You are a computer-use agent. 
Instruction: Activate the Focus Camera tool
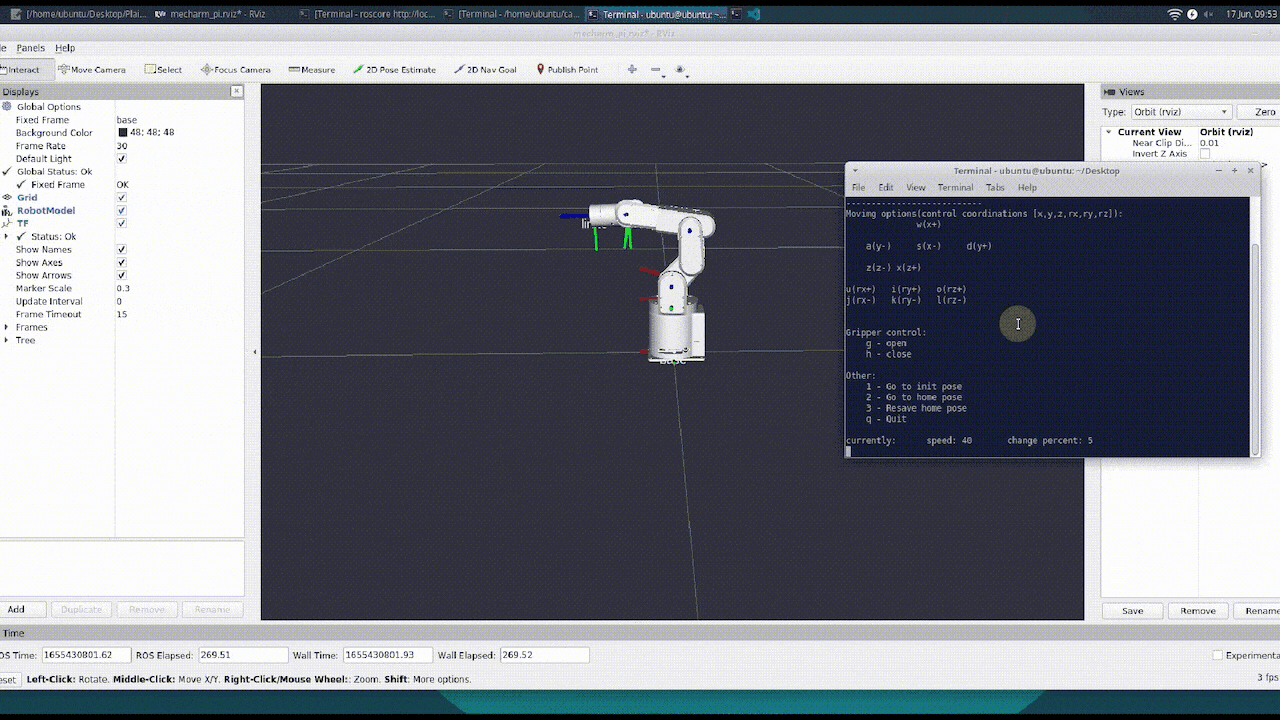(236, 70)
